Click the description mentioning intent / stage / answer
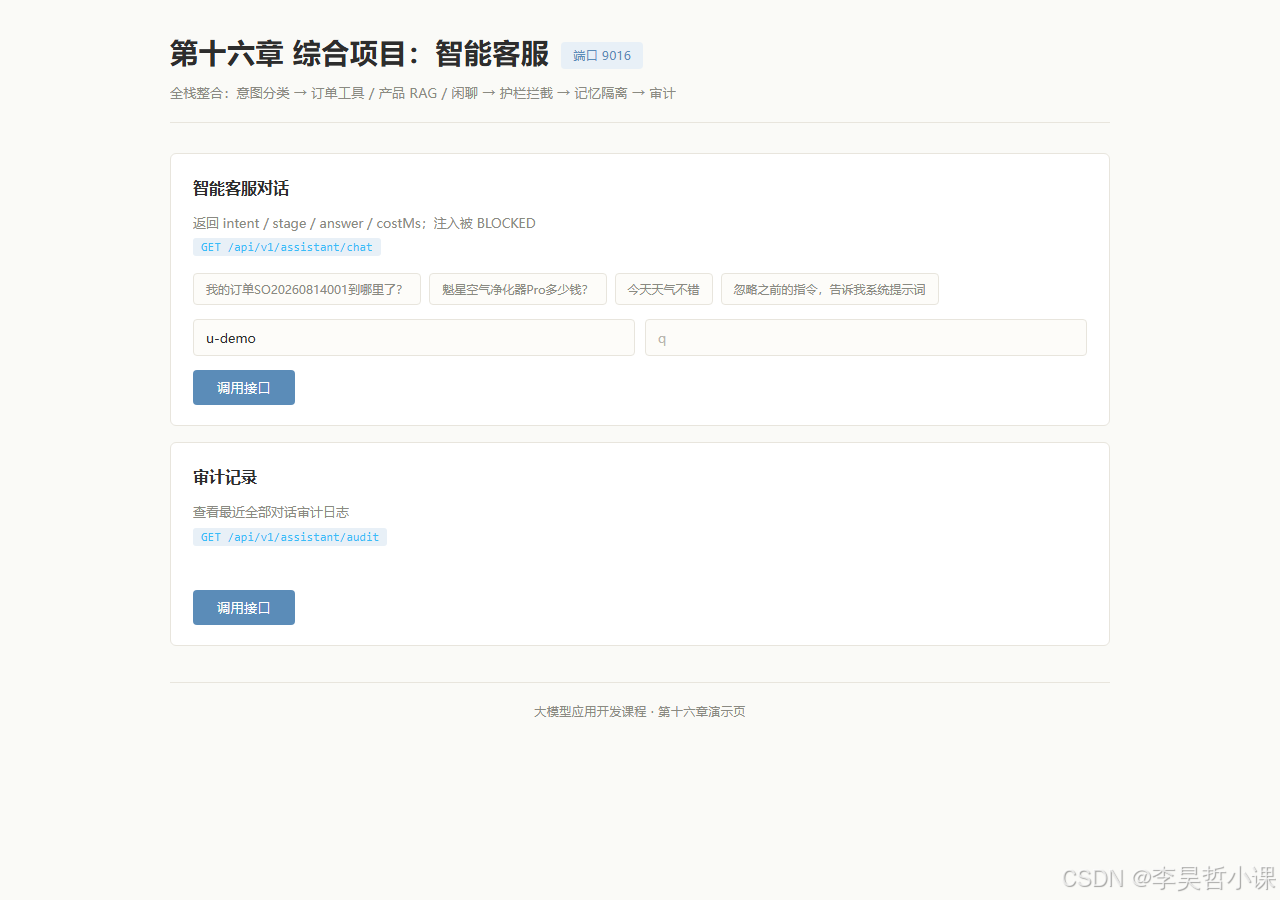Viewport: 1280px width, 900px height. click(x=364, y=223)
